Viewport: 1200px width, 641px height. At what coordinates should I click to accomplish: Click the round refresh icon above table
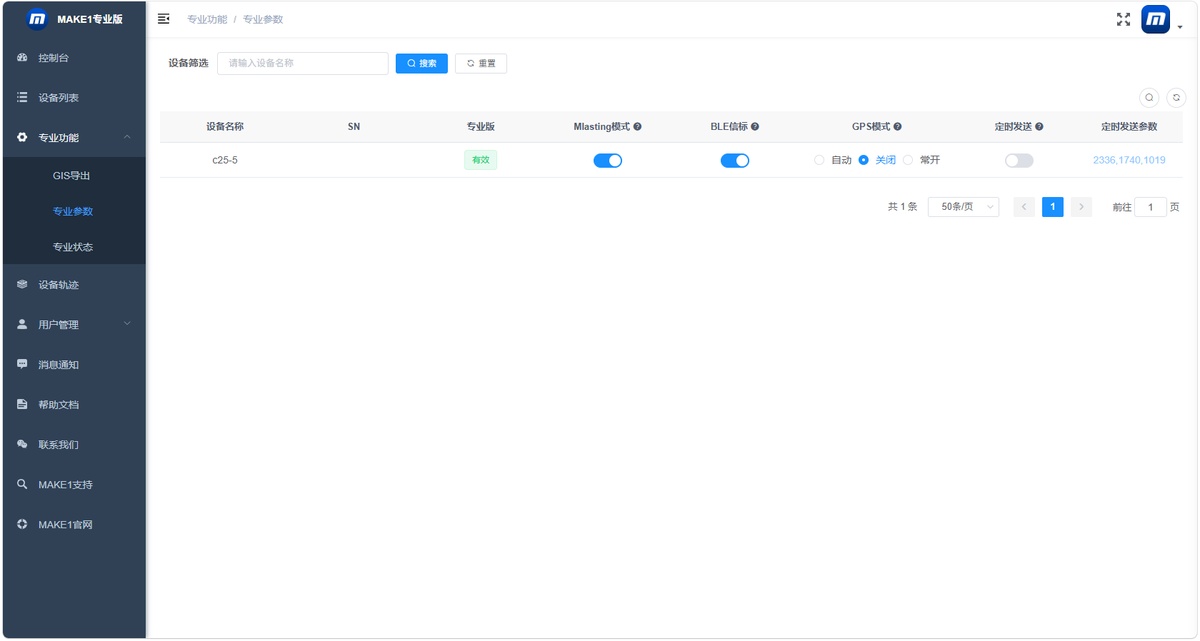pyautogui.click(x=1177, y=97)
